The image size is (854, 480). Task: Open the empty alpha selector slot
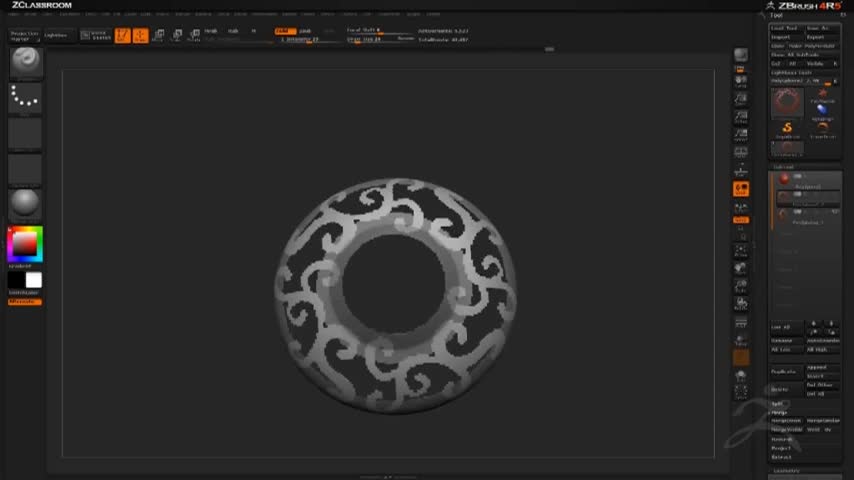pos(25,133)
